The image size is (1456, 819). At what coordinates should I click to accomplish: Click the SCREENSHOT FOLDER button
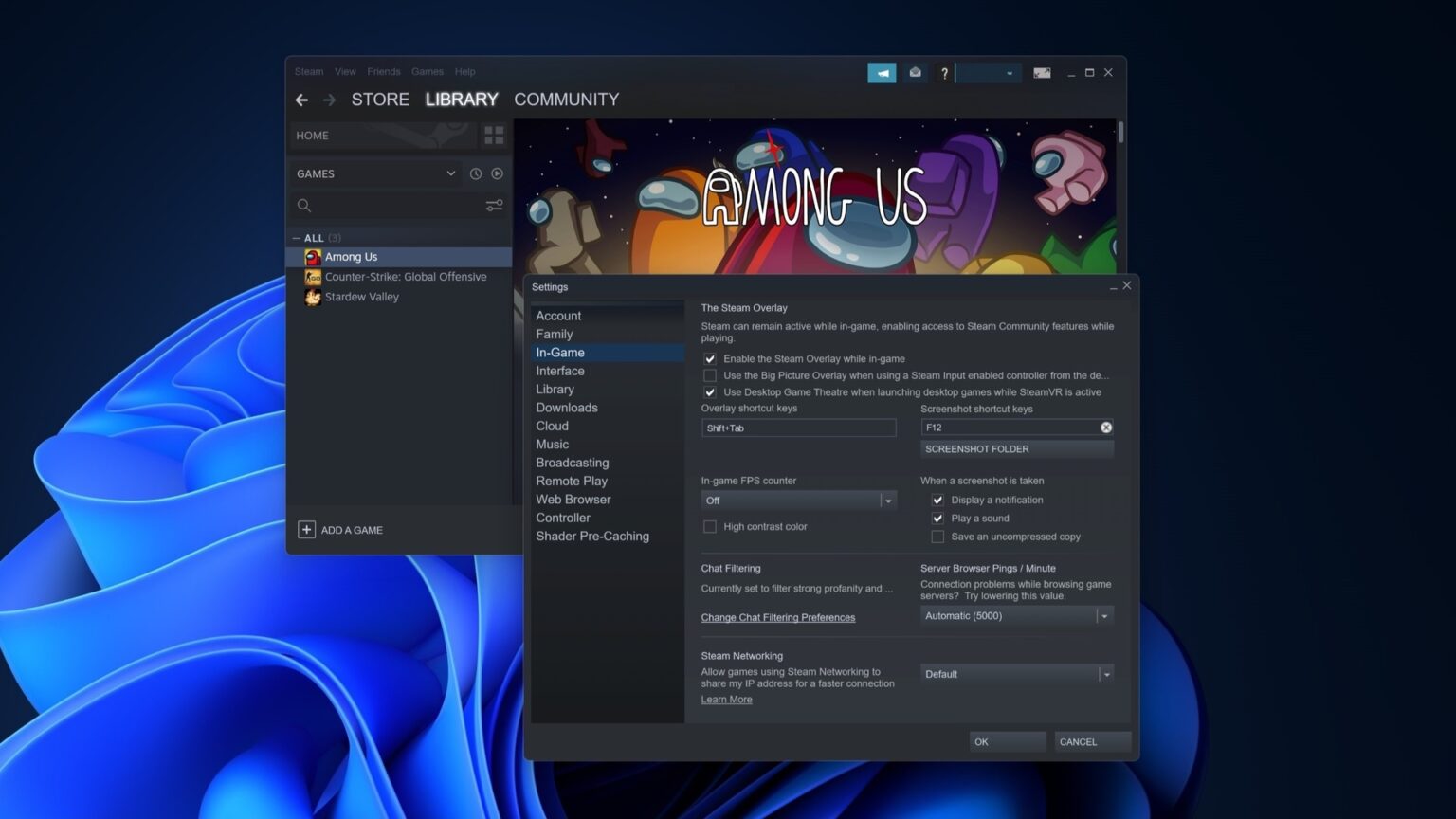click(1016, 449)
